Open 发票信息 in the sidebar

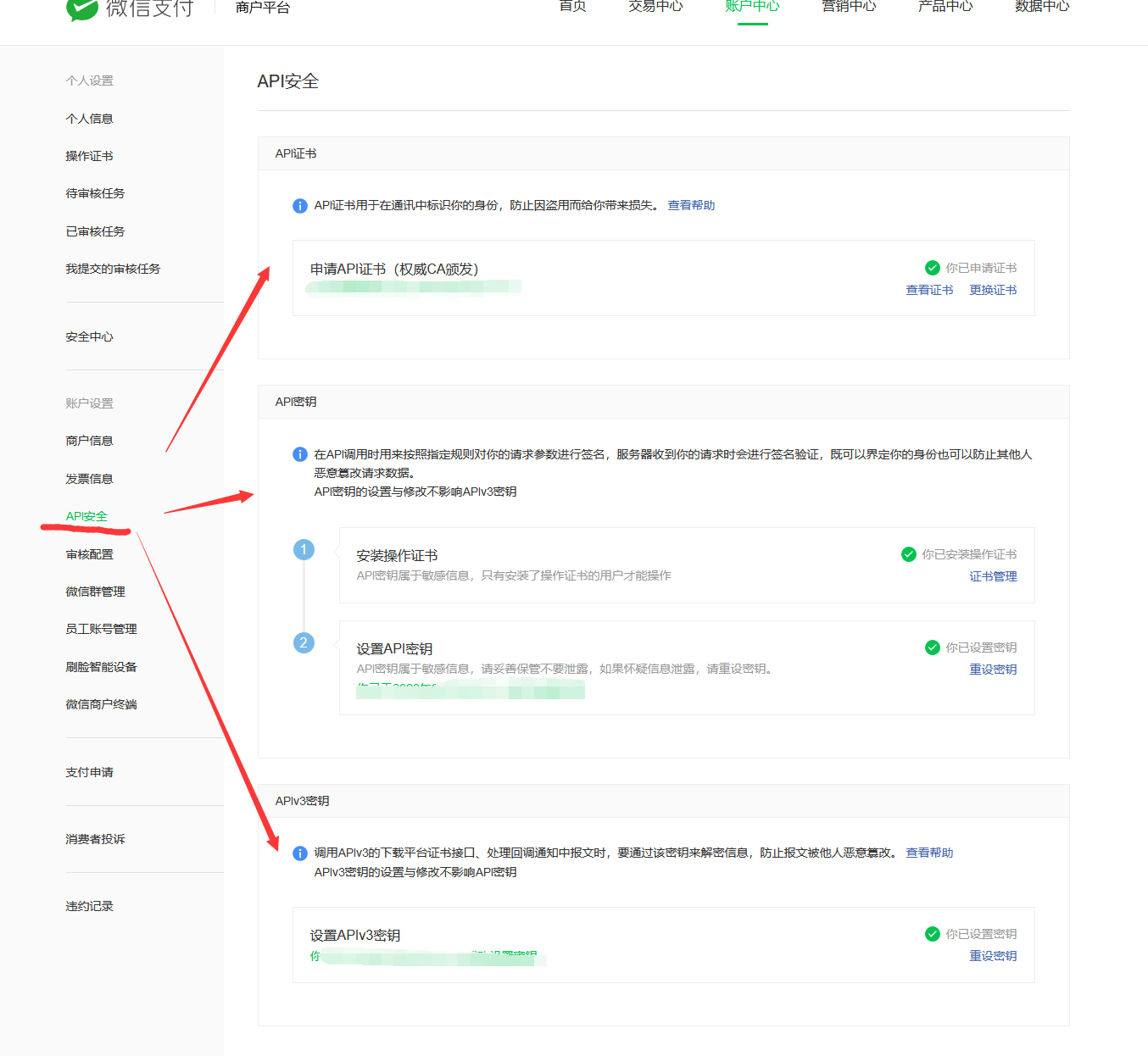(90, 479)
